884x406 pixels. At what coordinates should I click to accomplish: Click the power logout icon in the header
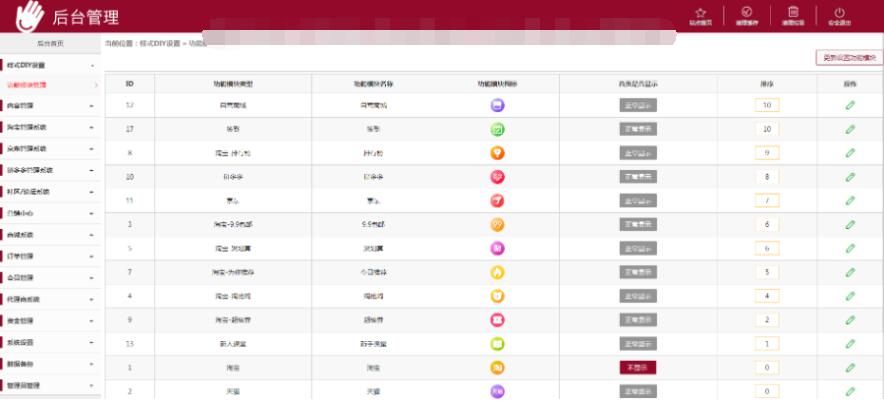(838, 12)
